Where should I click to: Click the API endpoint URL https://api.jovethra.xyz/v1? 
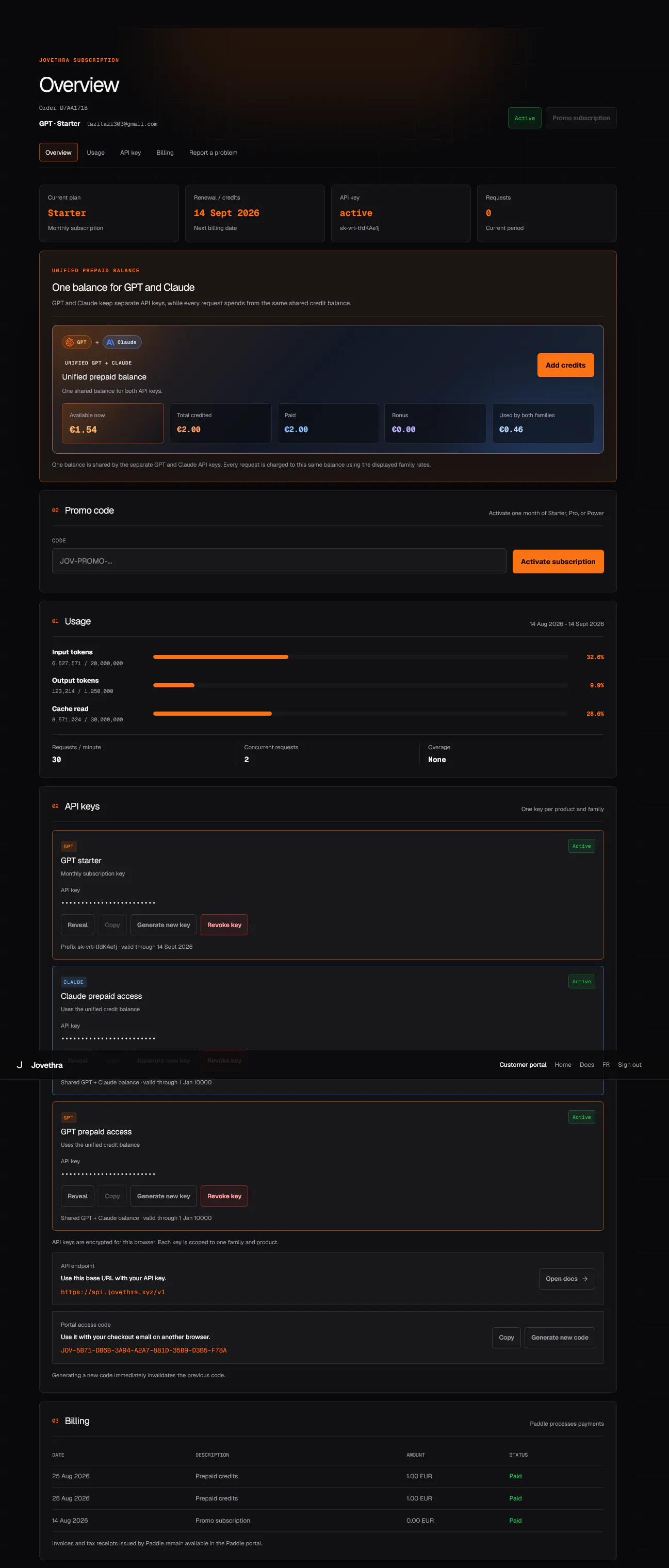[x=112, y=1292]
